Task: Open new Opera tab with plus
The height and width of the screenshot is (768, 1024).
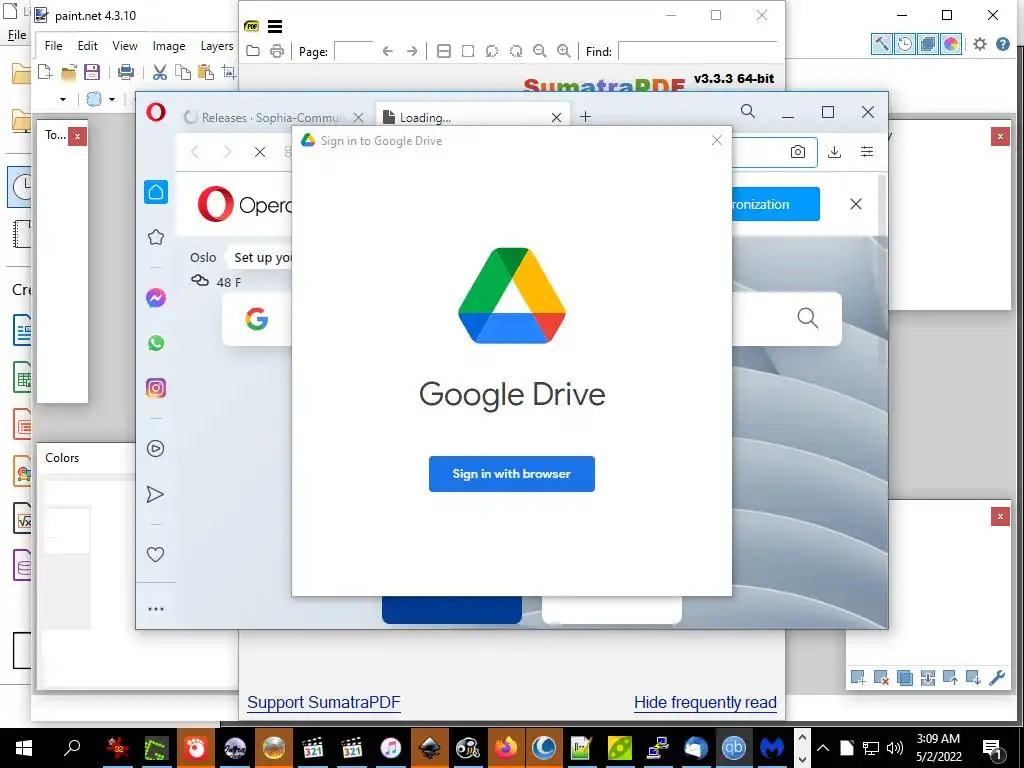Action: (x=585, y=117)
